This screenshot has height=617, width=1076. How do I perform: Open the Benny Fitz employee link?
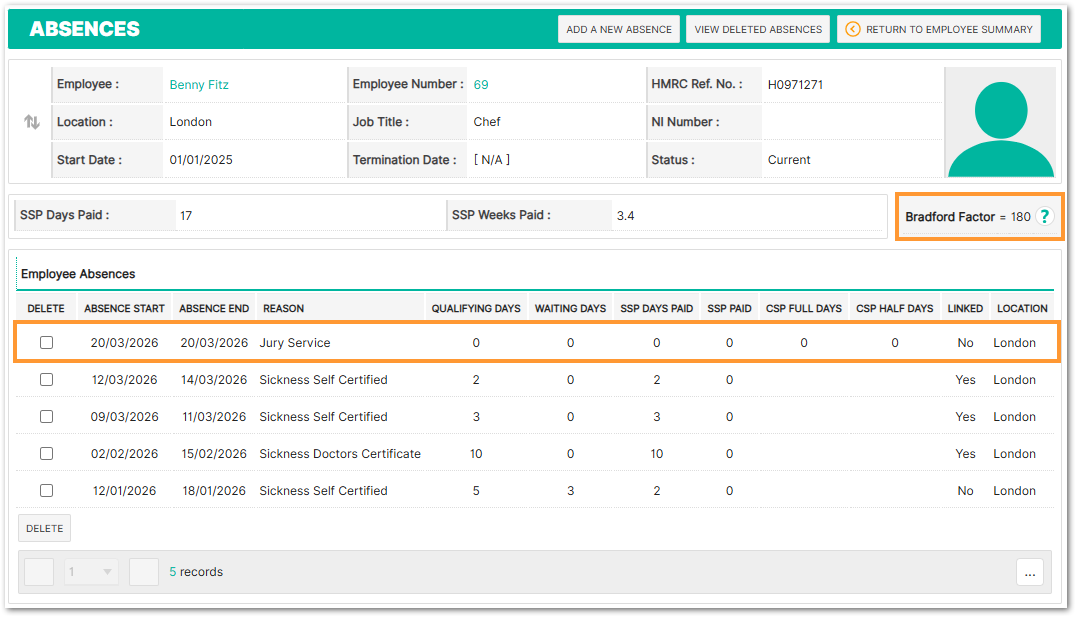pos(199,85)
